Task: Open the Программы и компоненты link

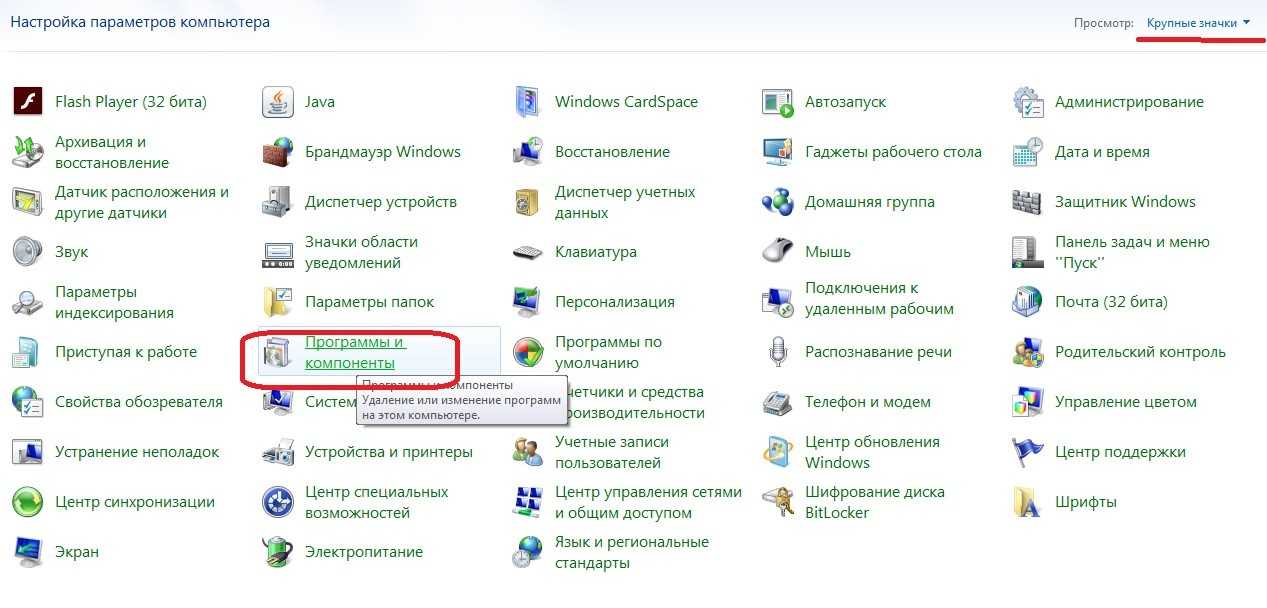Action: tap(349, 352)
